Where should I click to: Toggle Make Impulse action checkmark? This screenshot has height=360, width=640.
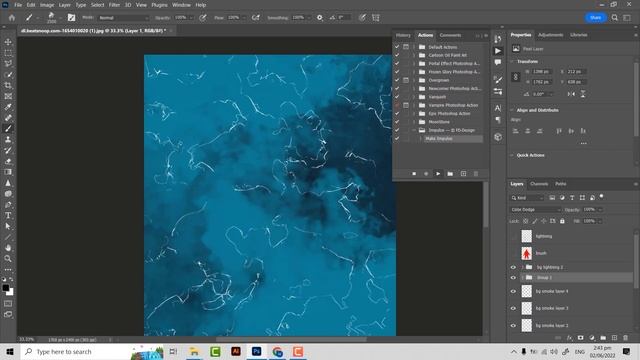(397, 139)
